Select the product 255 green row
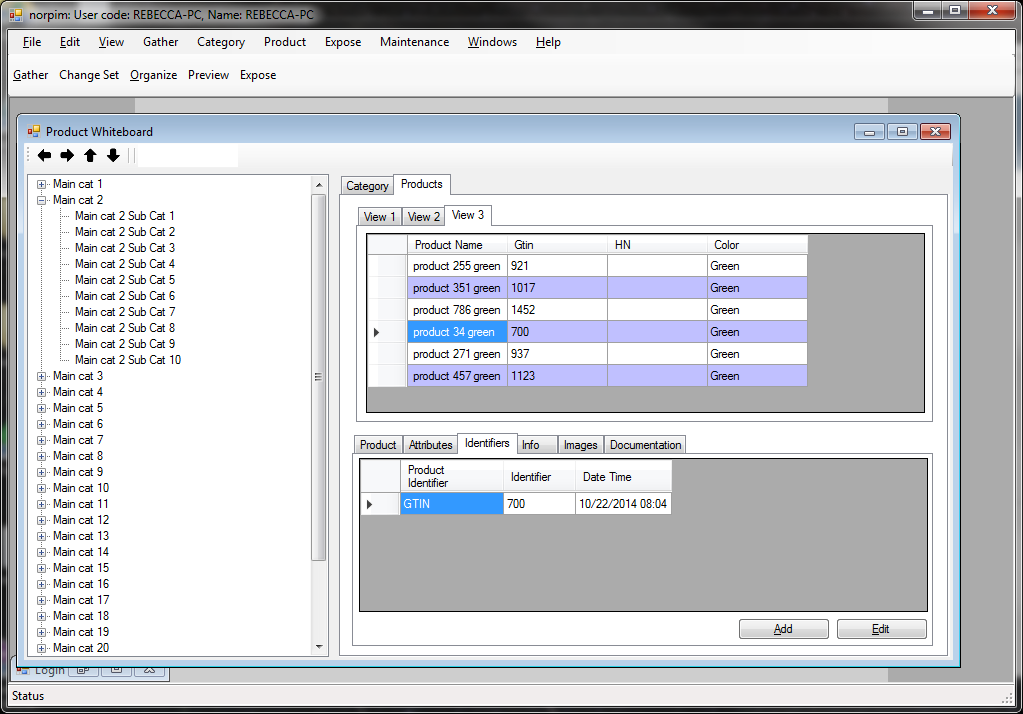This screenshot has width=1023, height=714. tap(587, 266)
